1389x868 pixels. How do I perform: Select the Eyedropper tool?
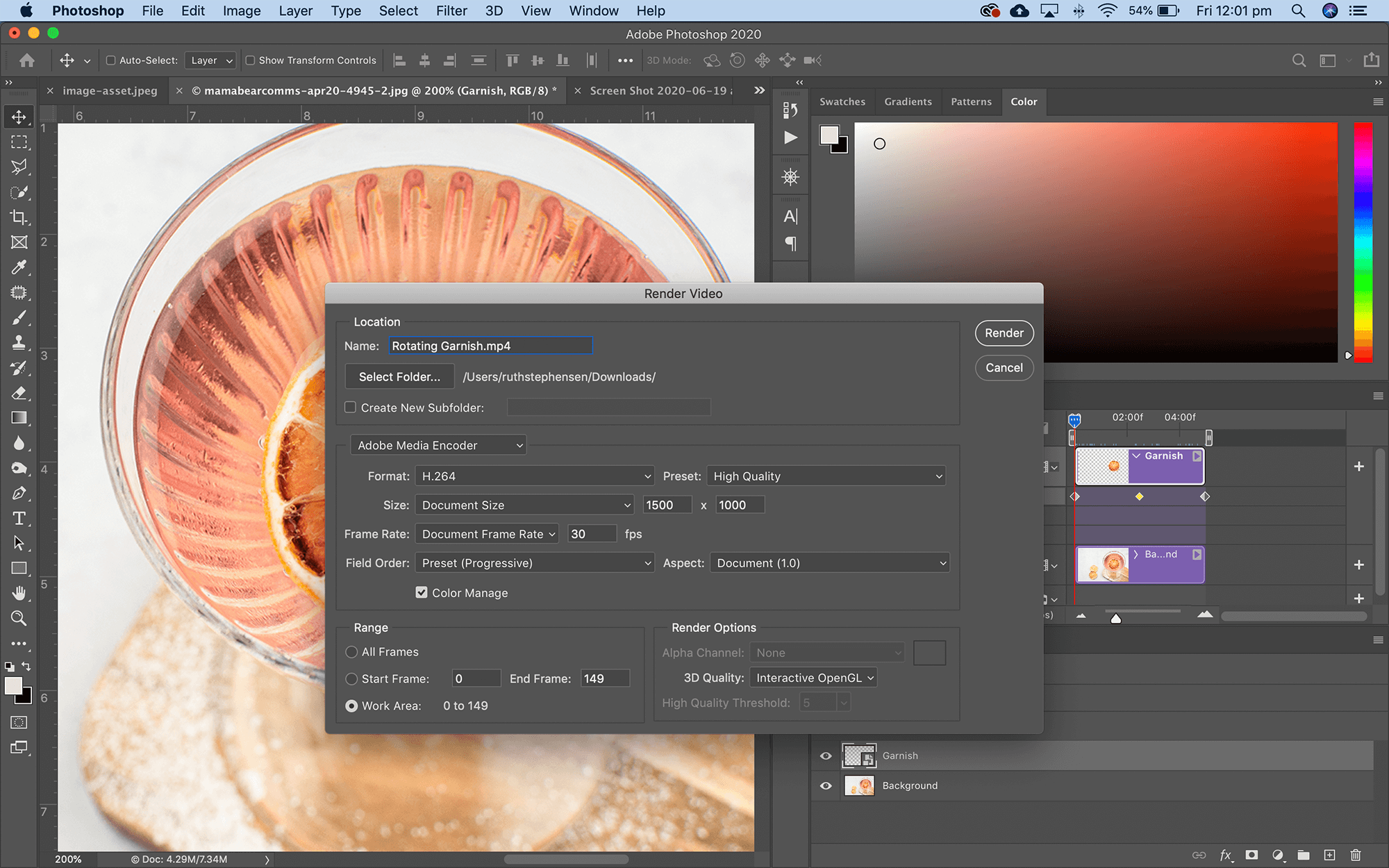19,267
